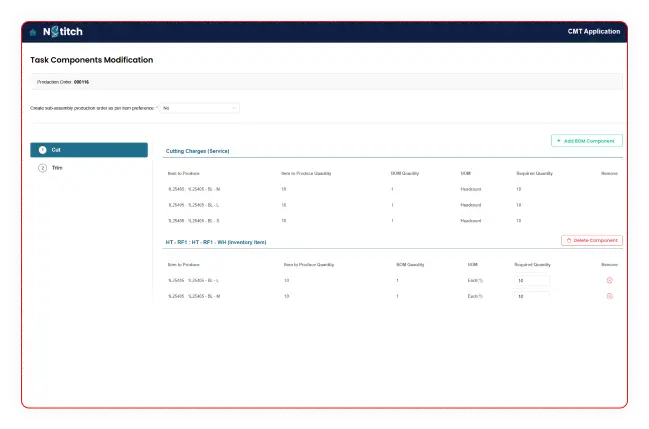
Task: Click the Add BOM Component button
Action: coord(587,141)
